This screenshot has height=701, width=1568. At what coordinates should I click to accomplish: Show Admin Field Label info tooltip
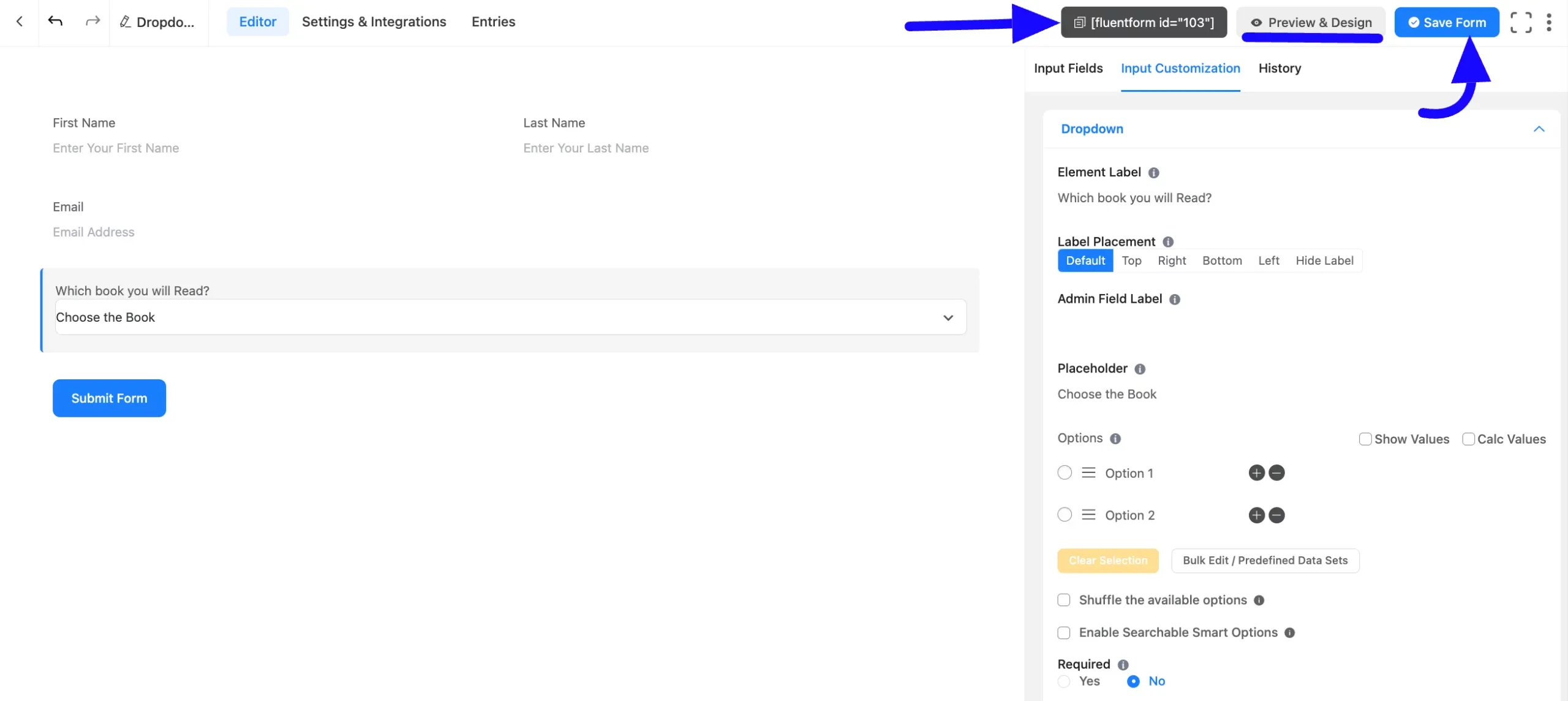pyautogui.click(x=1175, y=300)
